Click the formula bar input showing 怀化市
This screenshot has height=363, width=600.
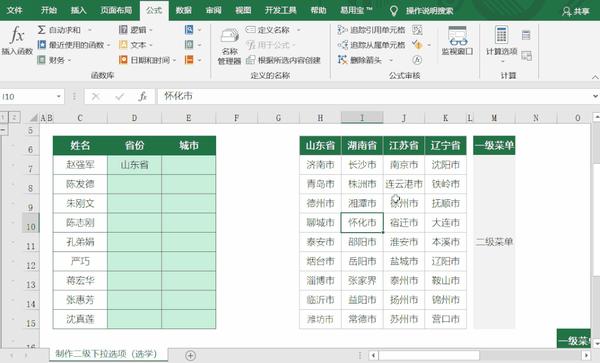[375, 96]
